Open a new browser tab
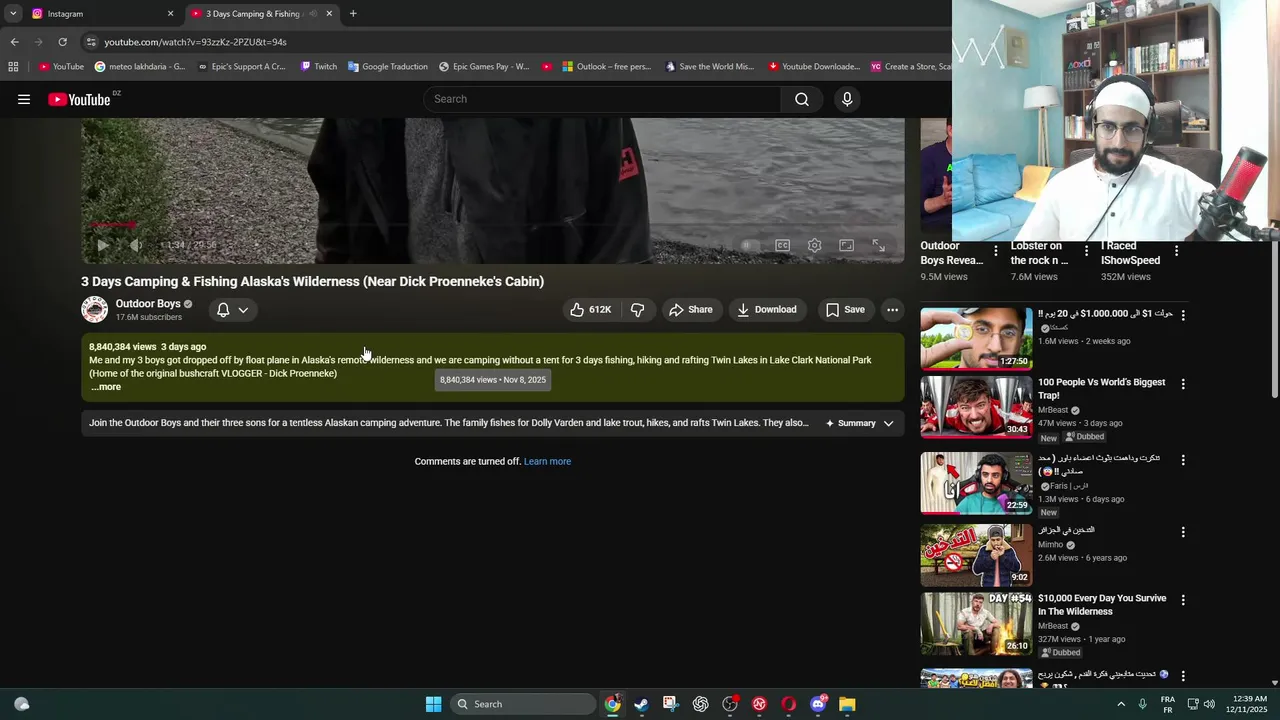 [x=353, y=14]
